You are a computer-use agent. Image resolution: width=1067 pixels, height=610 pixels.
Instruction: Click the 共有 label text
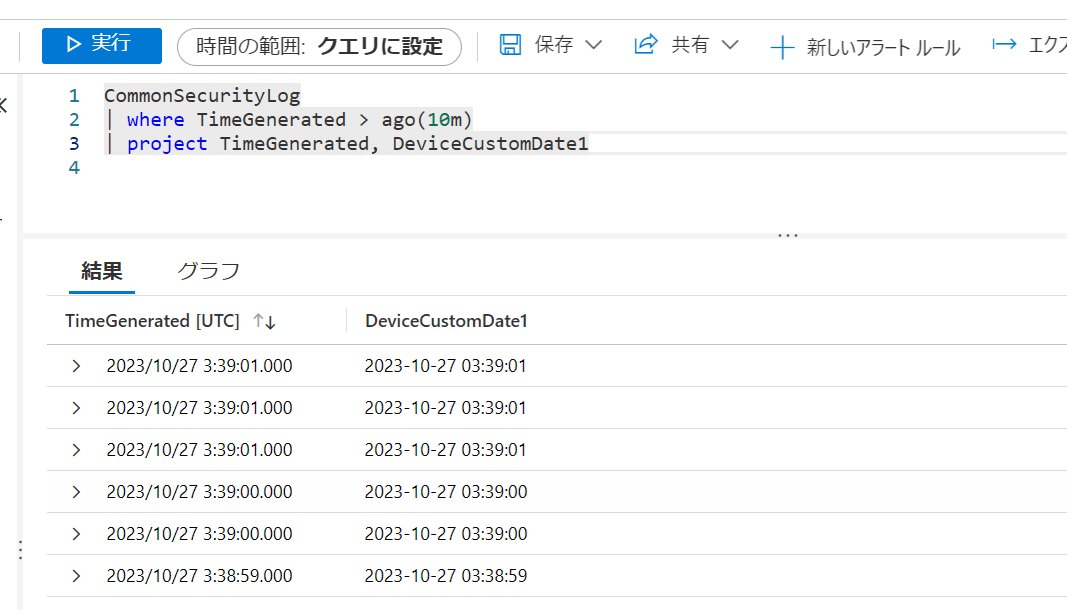pos(690,45)
